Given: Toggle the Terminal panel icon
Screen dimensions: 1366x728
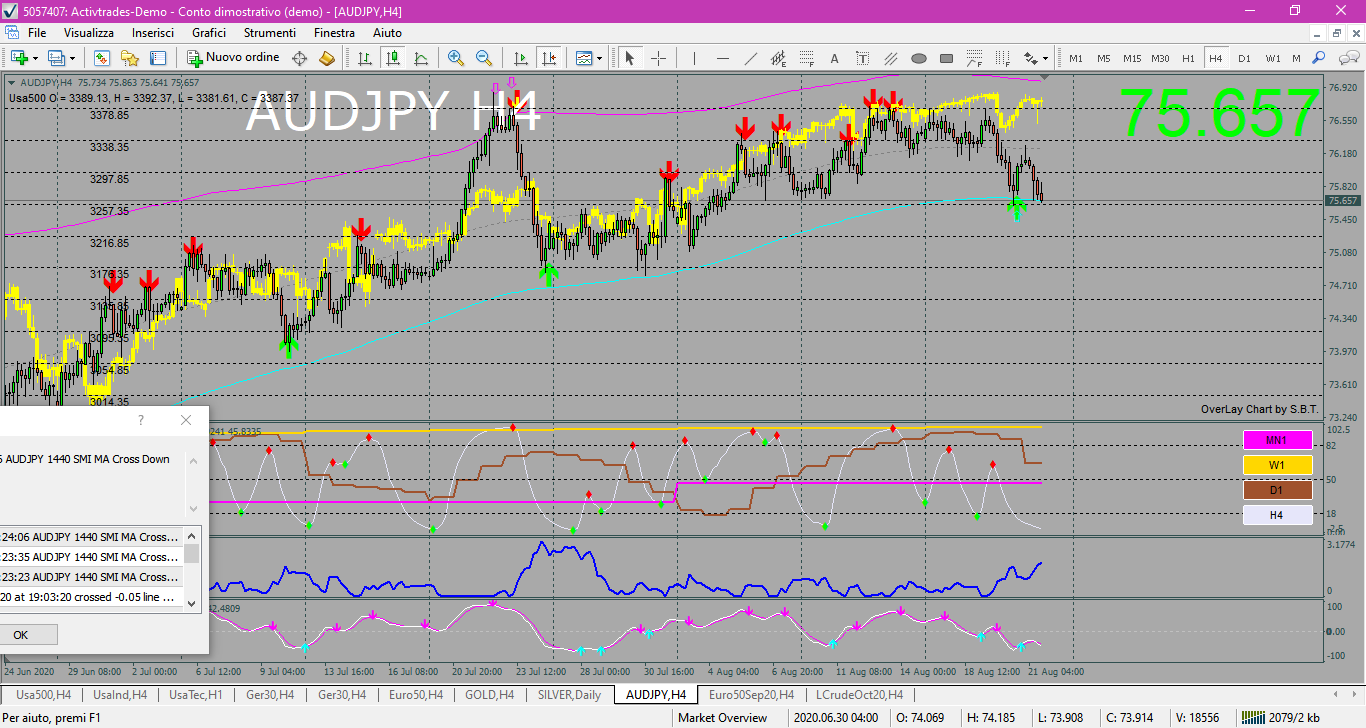Looking at the screenshot, I should coord(158,58).
